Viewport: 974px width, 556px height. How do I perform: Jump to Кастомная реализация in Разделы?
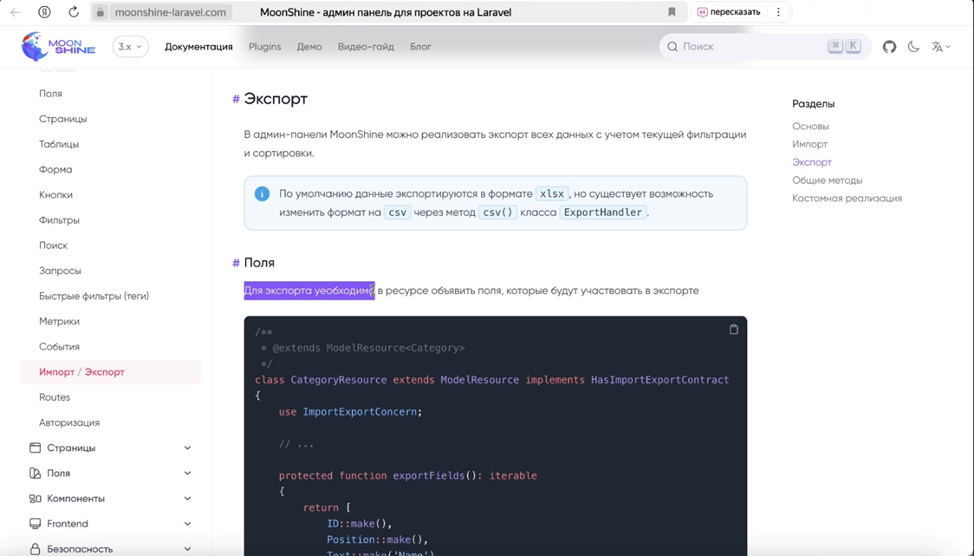(x=847, y=198)
